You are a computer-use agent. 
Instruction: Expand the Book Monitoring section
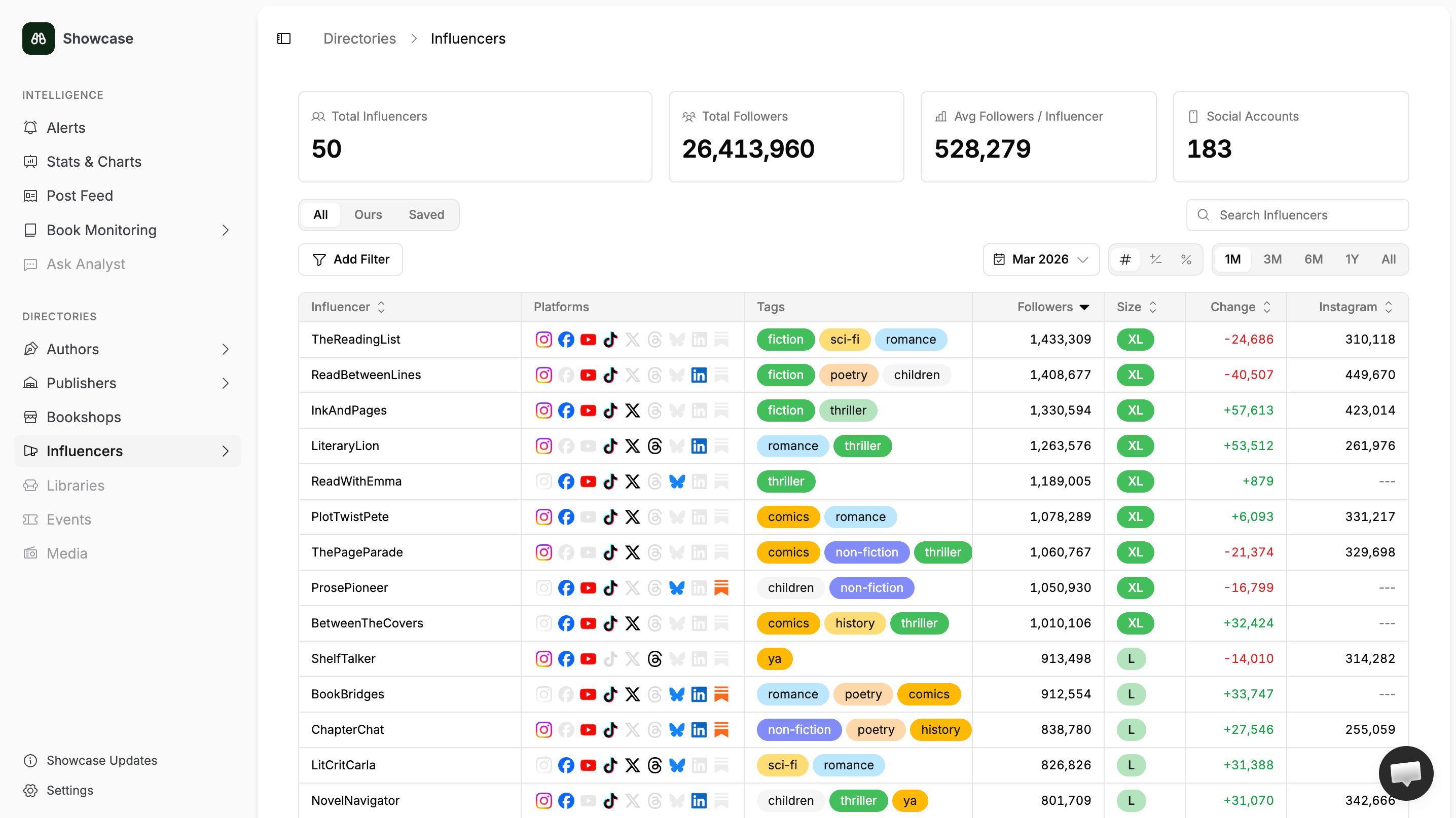coord(226,230)
